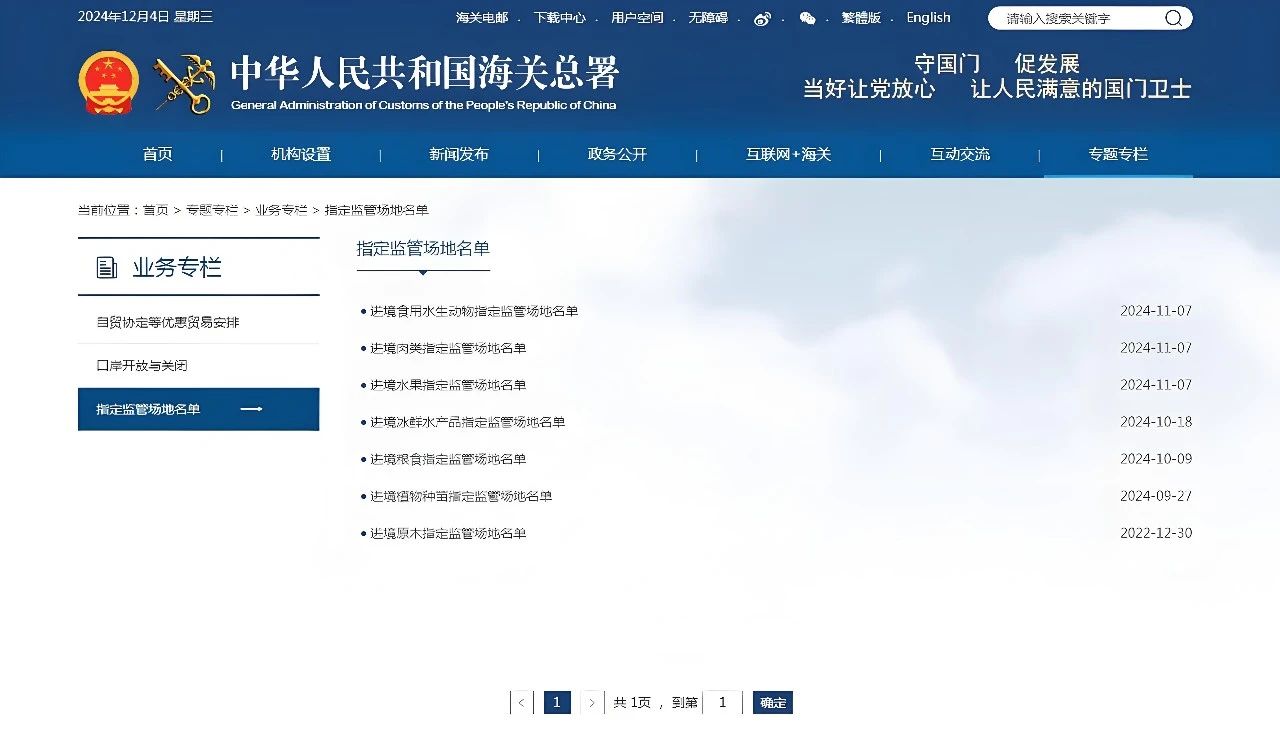Open the 机构设置 navigation menu
1280x734 pixels.
tap(300, 154)
